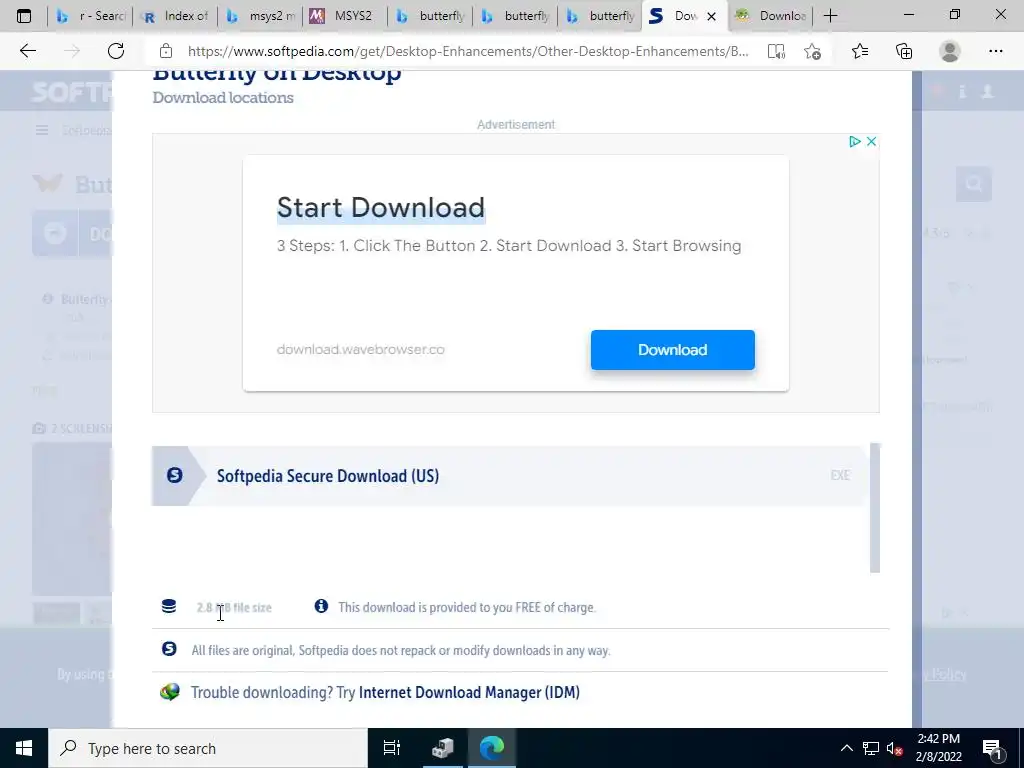The image size is (1024, 768).
Task: Show hidden system tray icons
Action: pyautogui.click(x=846, y=748)
